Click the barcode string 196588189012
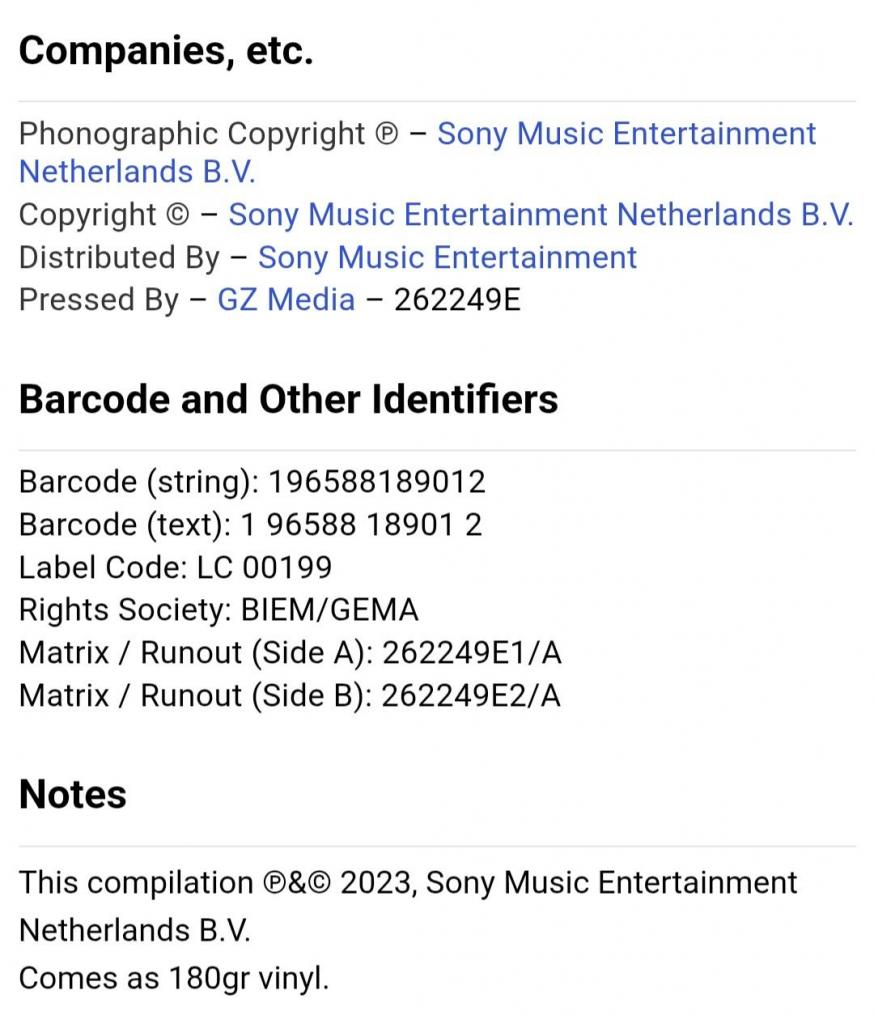 (377, 482)
